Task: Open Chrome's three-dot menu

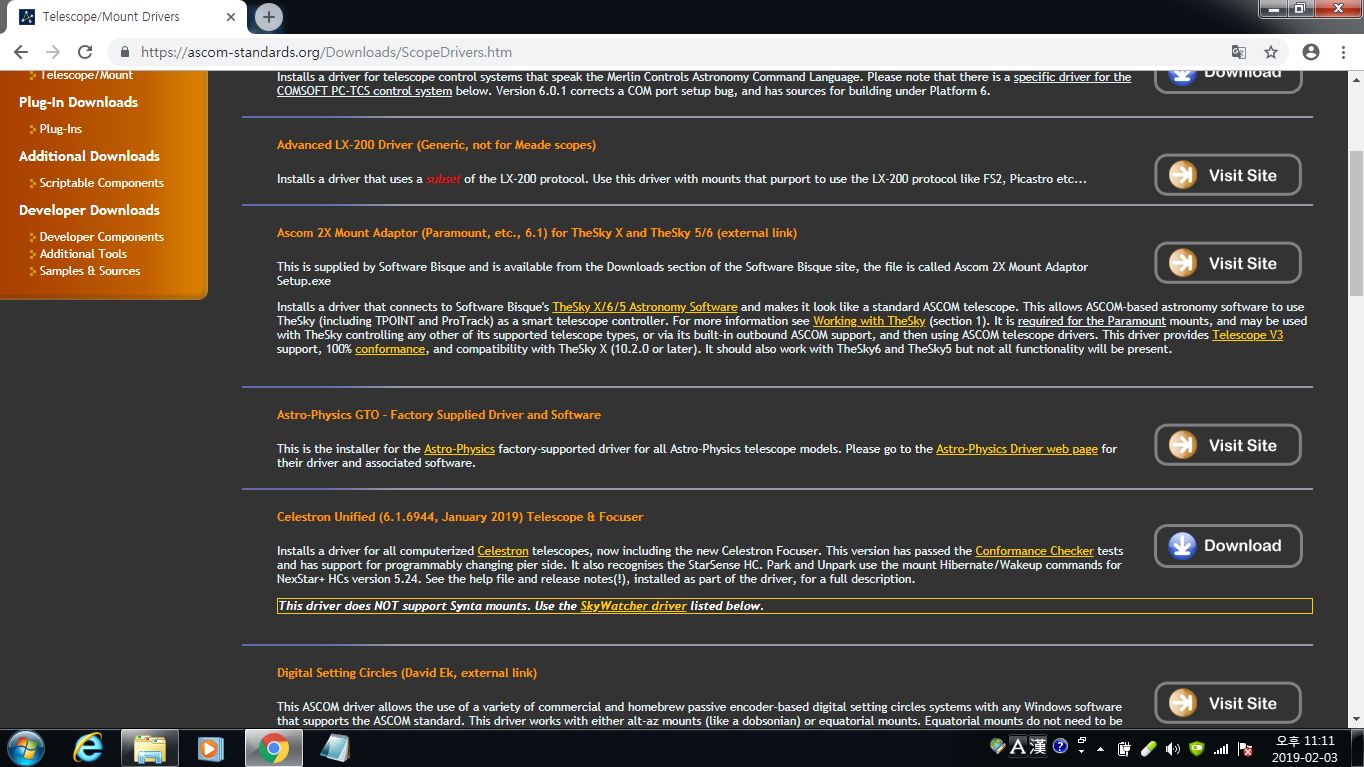Action: click(1343, 52)
